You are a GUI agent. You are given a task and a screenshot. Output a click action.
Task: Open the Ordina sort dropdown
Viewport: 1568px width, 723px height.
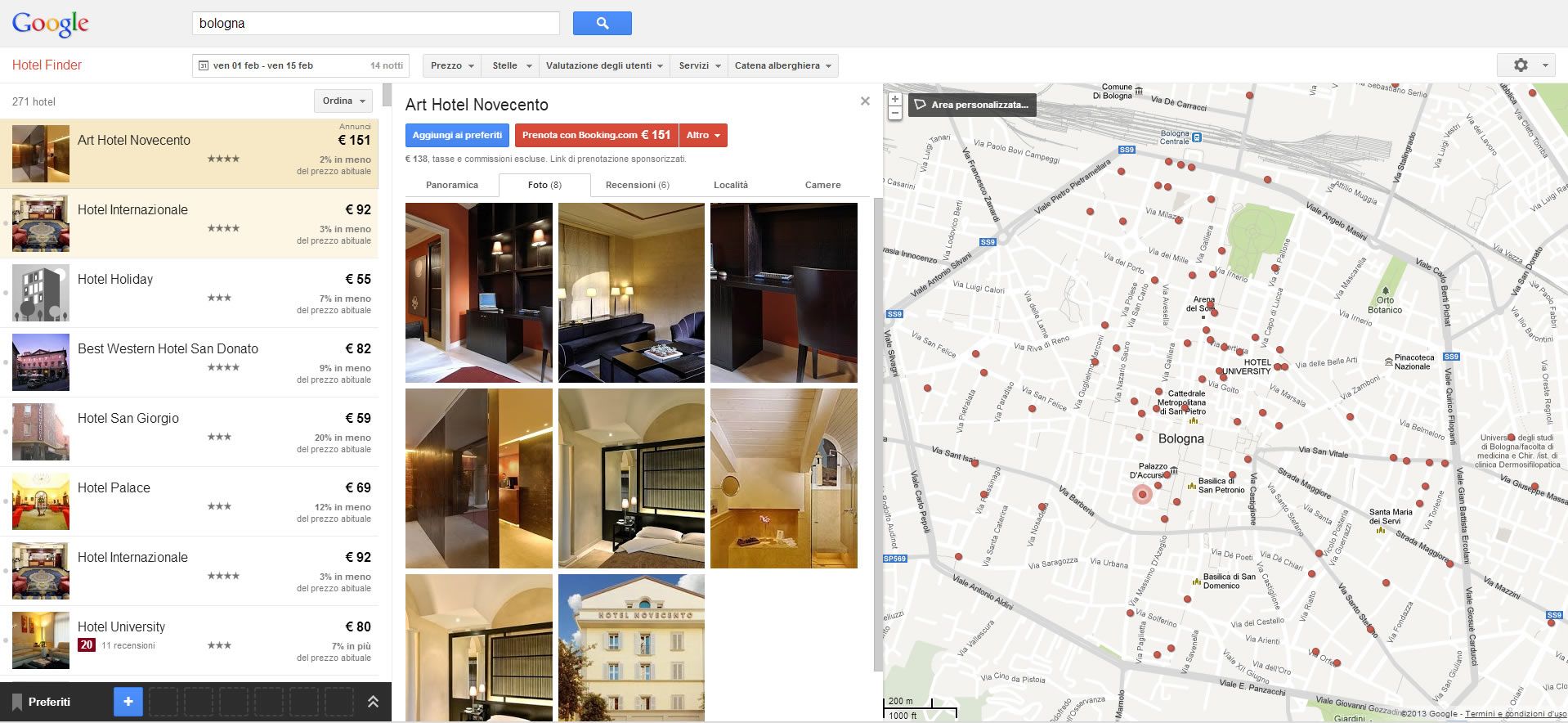pyautogui.click(x=343, y=101)
